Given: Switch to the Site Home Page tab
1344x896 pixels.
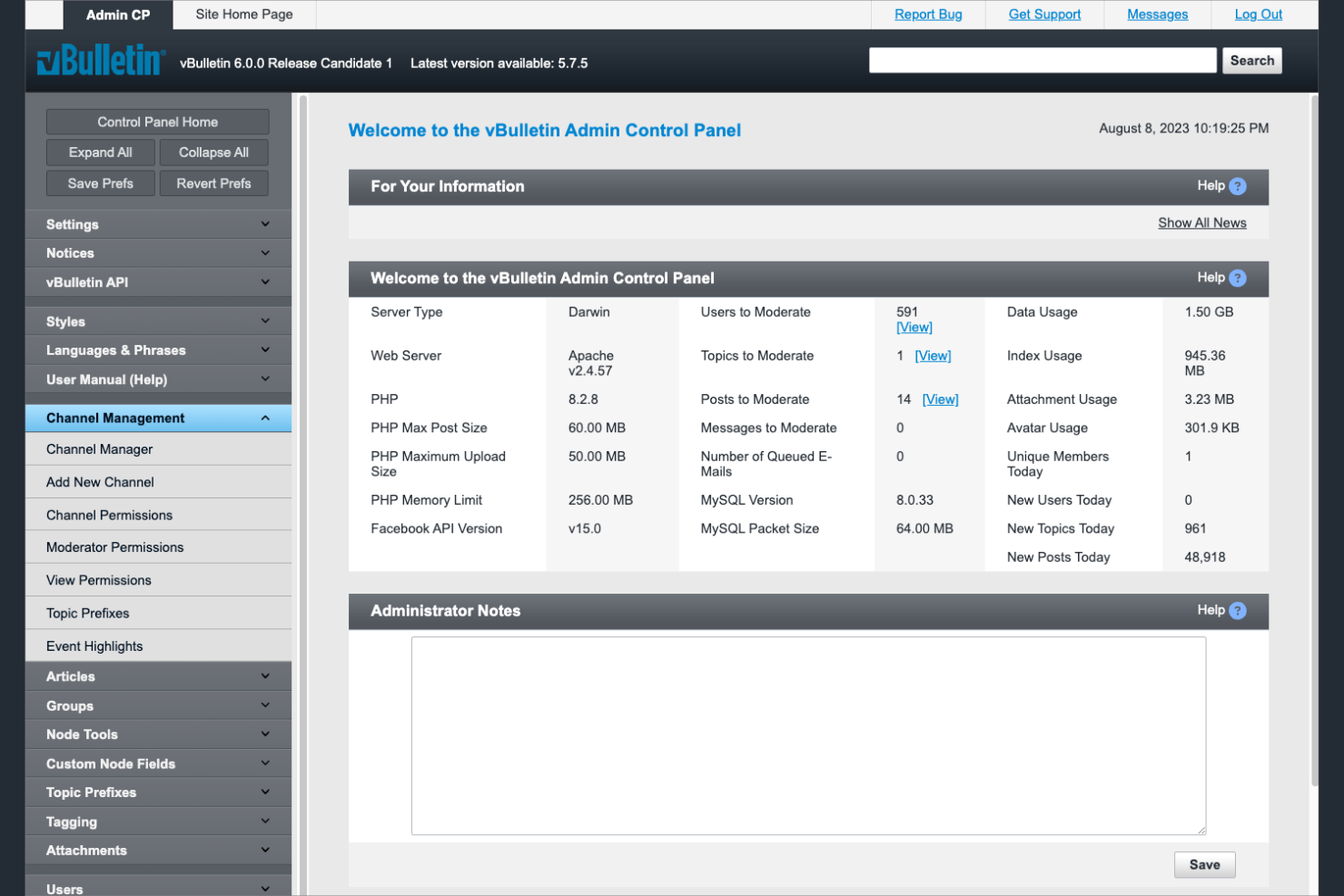Looking at the screenshot, I should point(243,14).
